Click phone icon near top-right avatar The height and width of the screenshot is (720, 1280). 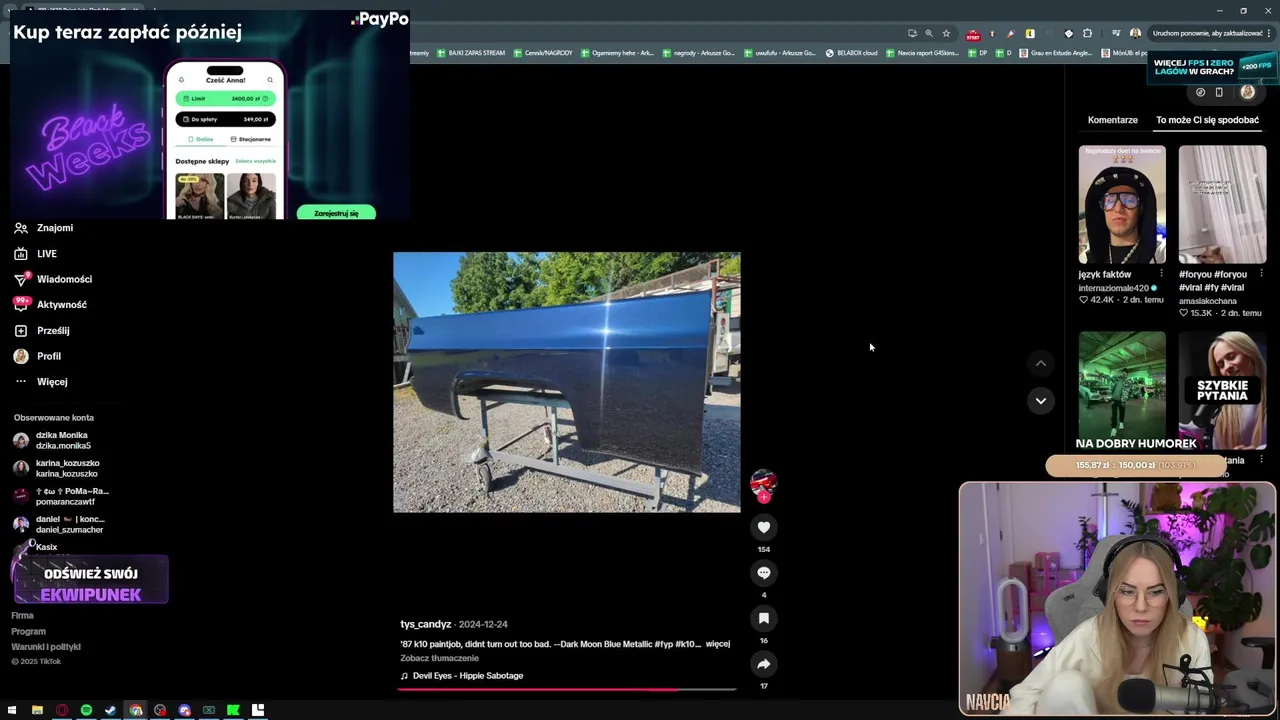coord(1219,92)
